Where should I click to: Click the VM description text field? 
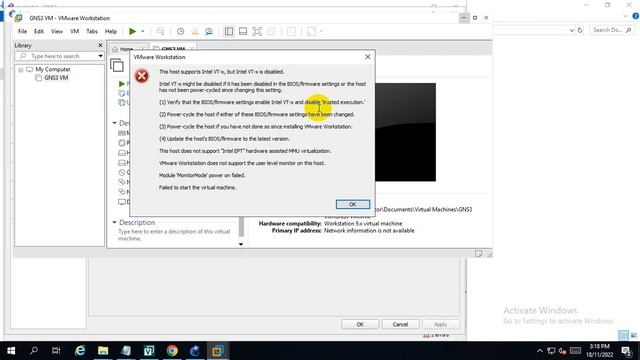coord(175,235)
